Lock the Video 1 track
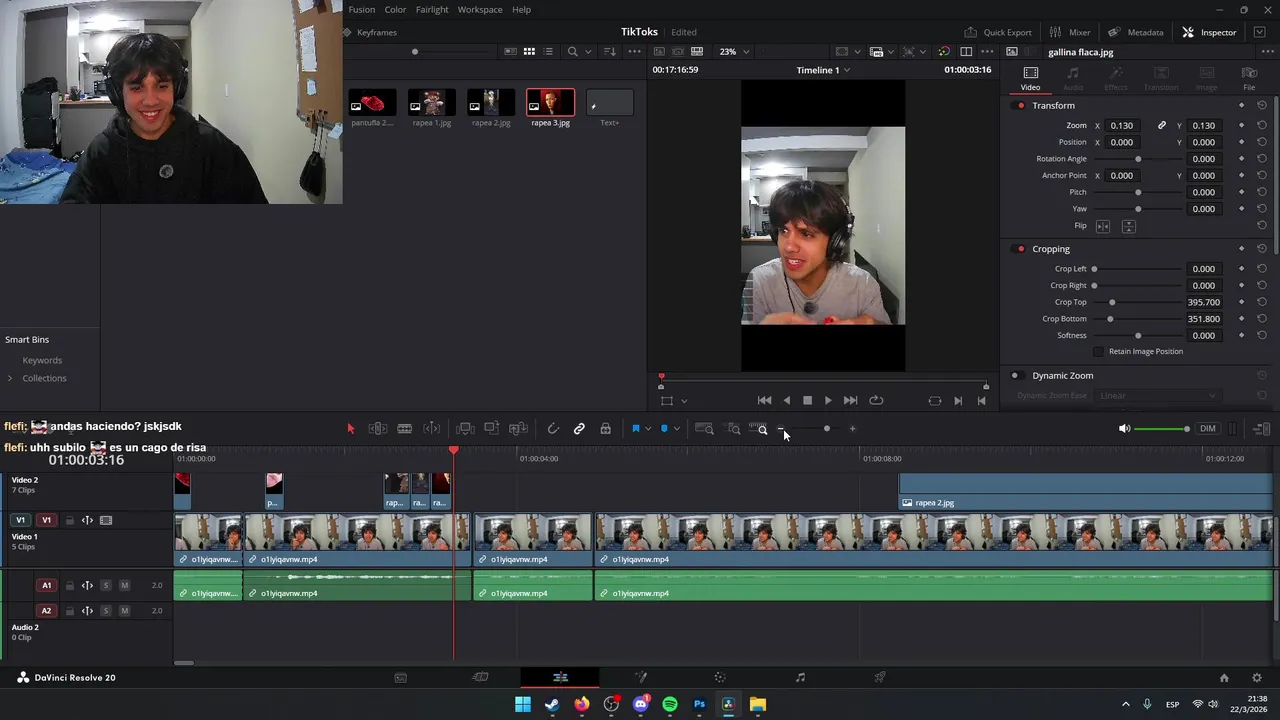The height and width of the screenshot is (720, 1280). coord(69,520)
